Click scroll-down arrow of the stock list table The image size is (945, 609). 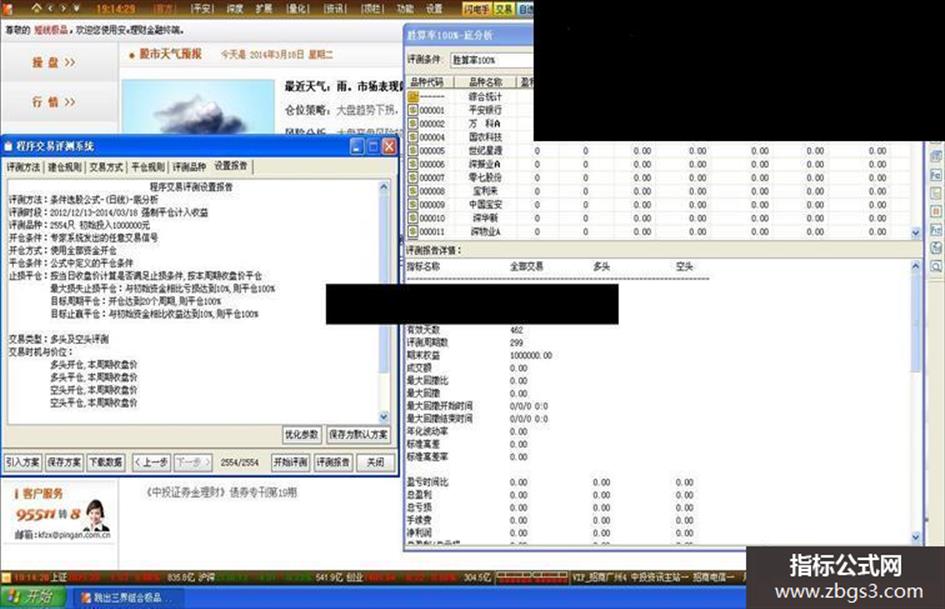(x=916, y=233)
